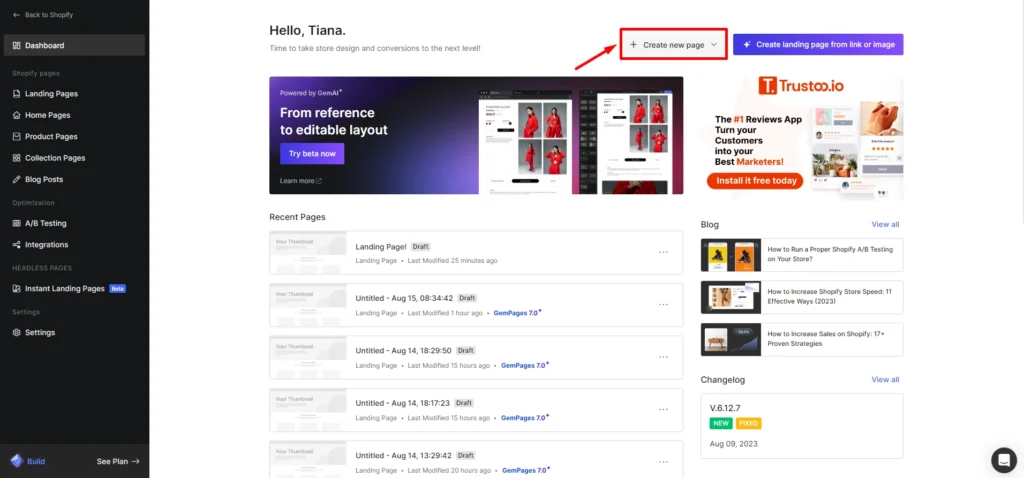Open options for Untitled Aug 14, 18:29:50
Image resolution: width=1024 pixels, height=478 pixels.
pyautogui.click(x=664, y=357)
